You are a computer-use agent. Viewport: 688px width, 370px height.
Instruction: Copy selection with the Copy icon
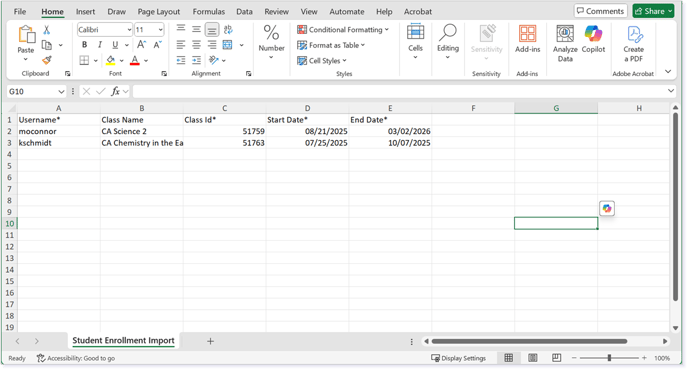tap(47, 45)
